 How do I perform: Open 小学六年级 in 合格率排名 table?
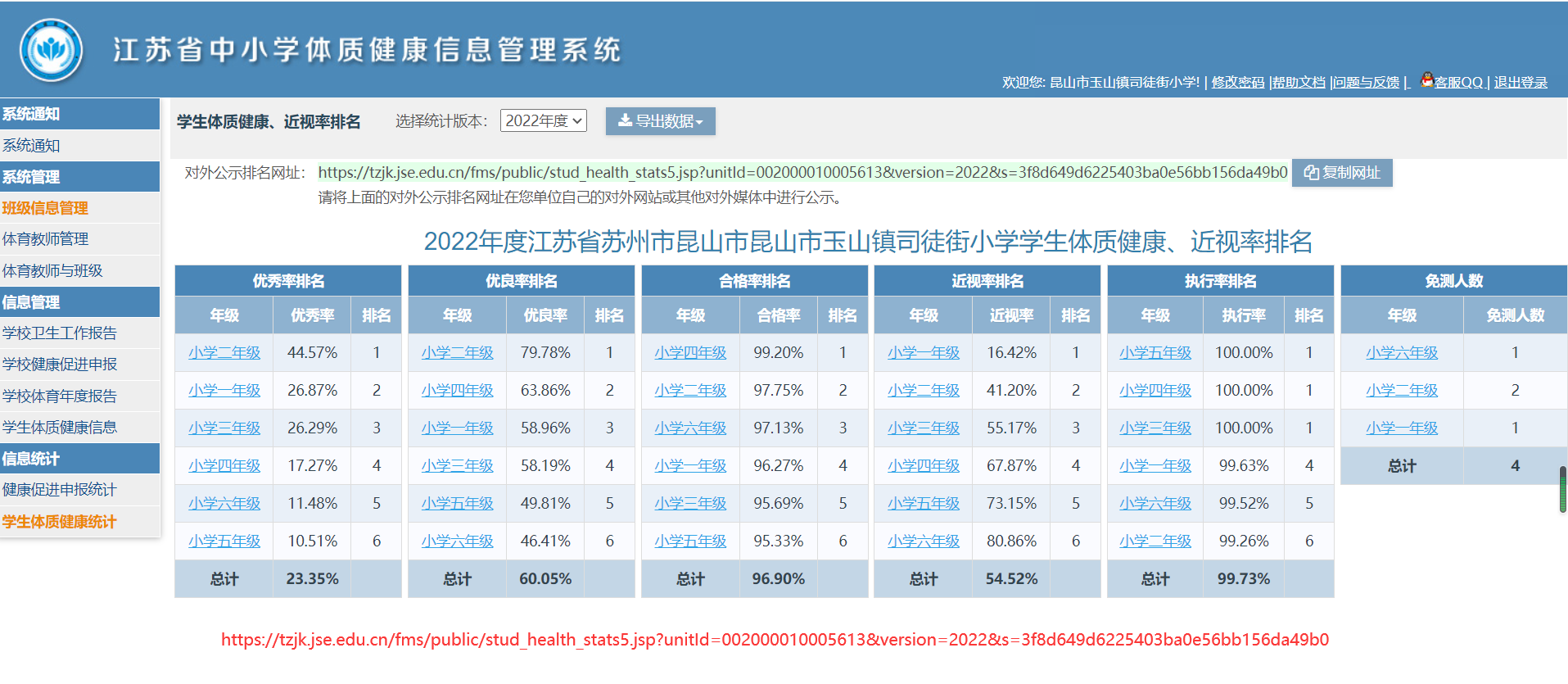[690, 428]
